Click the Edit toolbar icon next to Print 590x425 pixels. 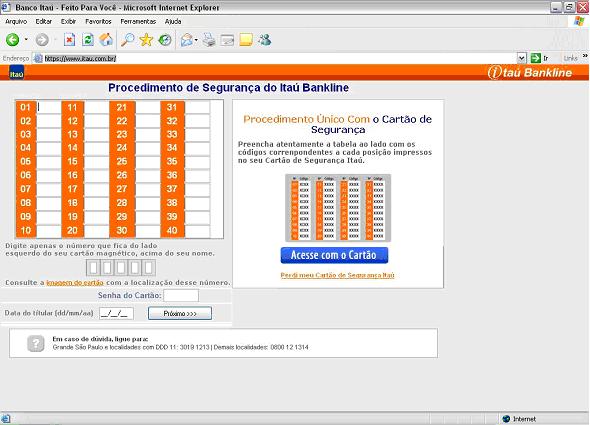[227, 40]
